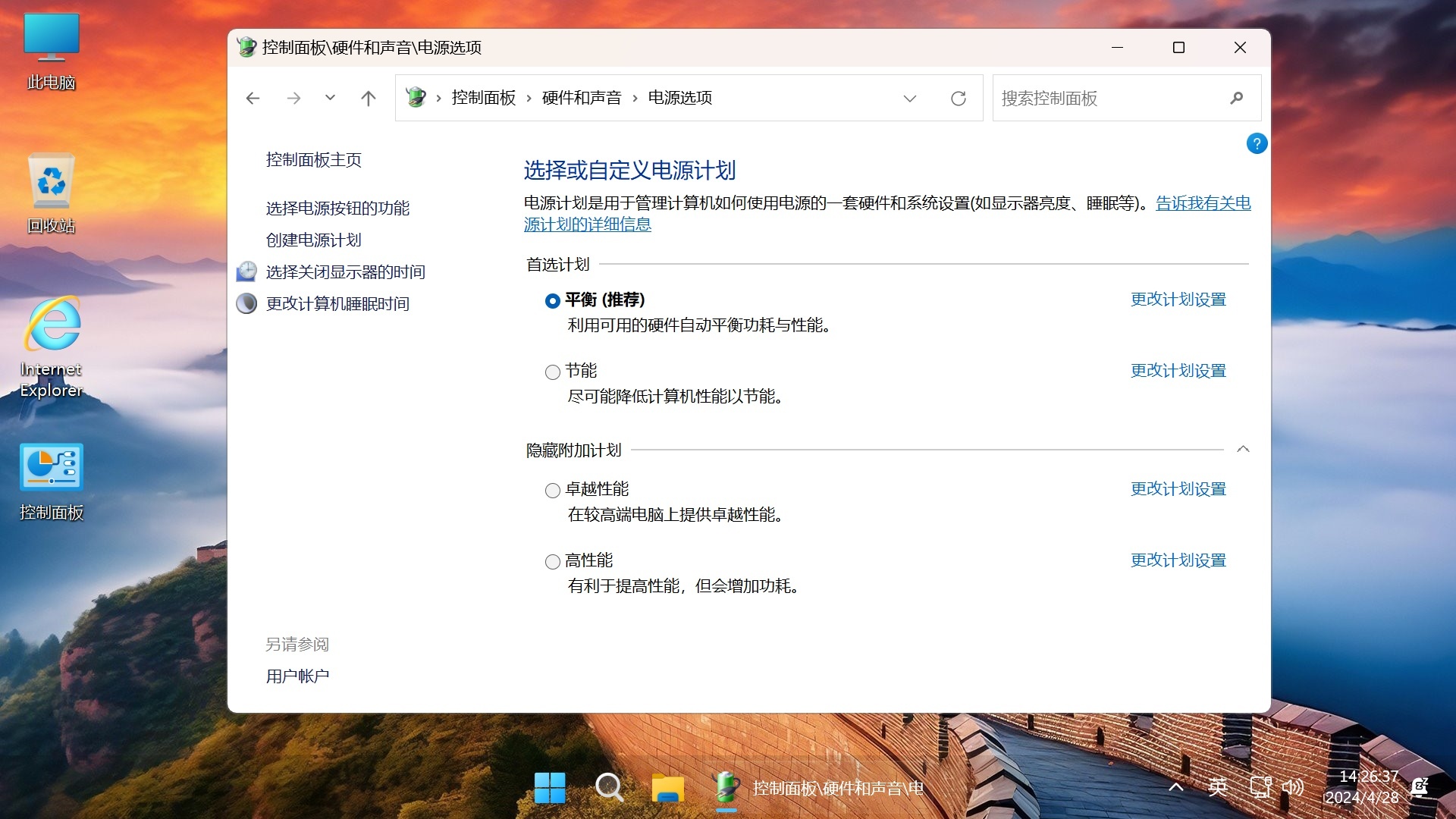Select the 节能 power plan
The height and width of the screenshot is (819, 1456).
pos(552,372)
